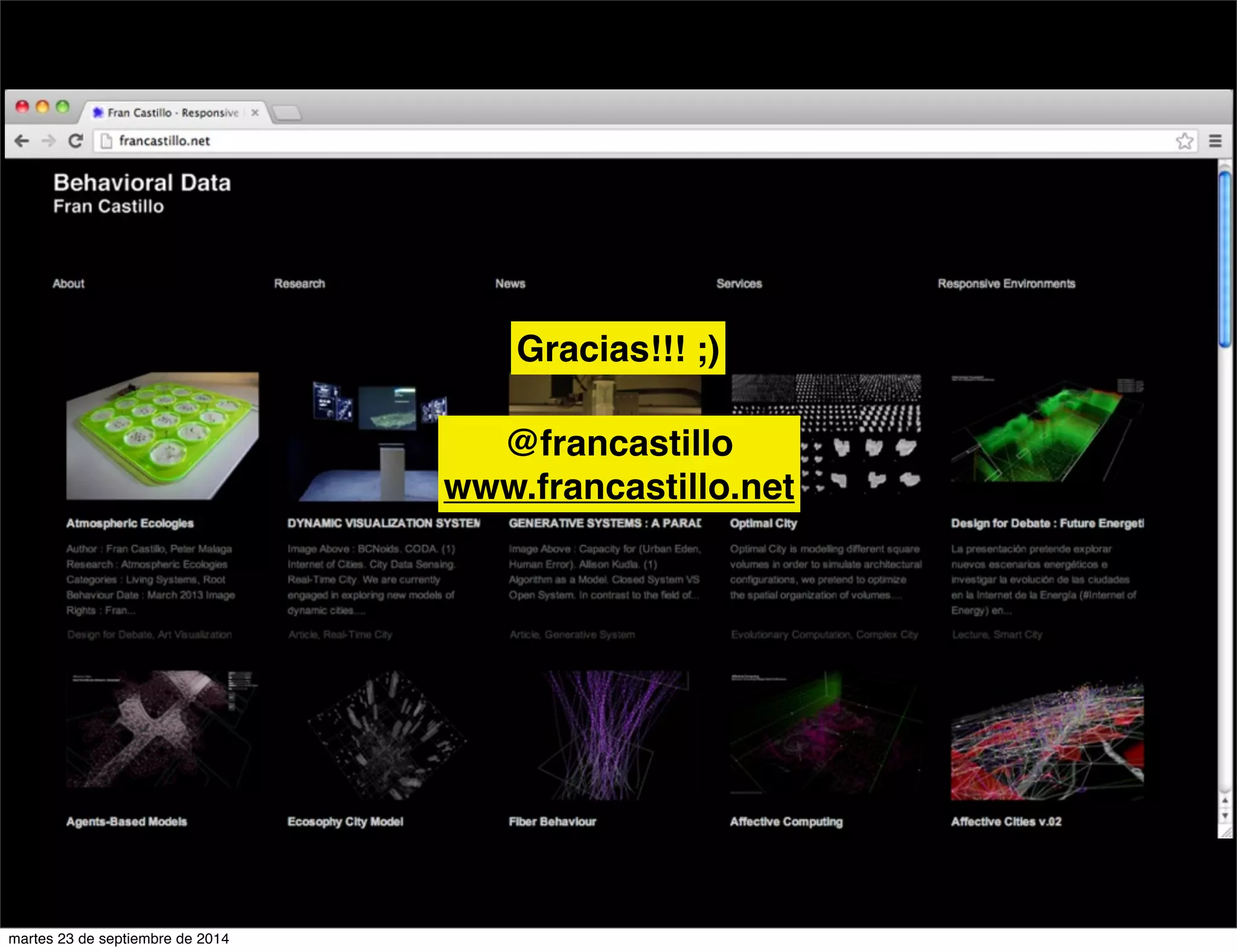
Task: Close the Fran Castillo tab
Action: pos(255,112)
